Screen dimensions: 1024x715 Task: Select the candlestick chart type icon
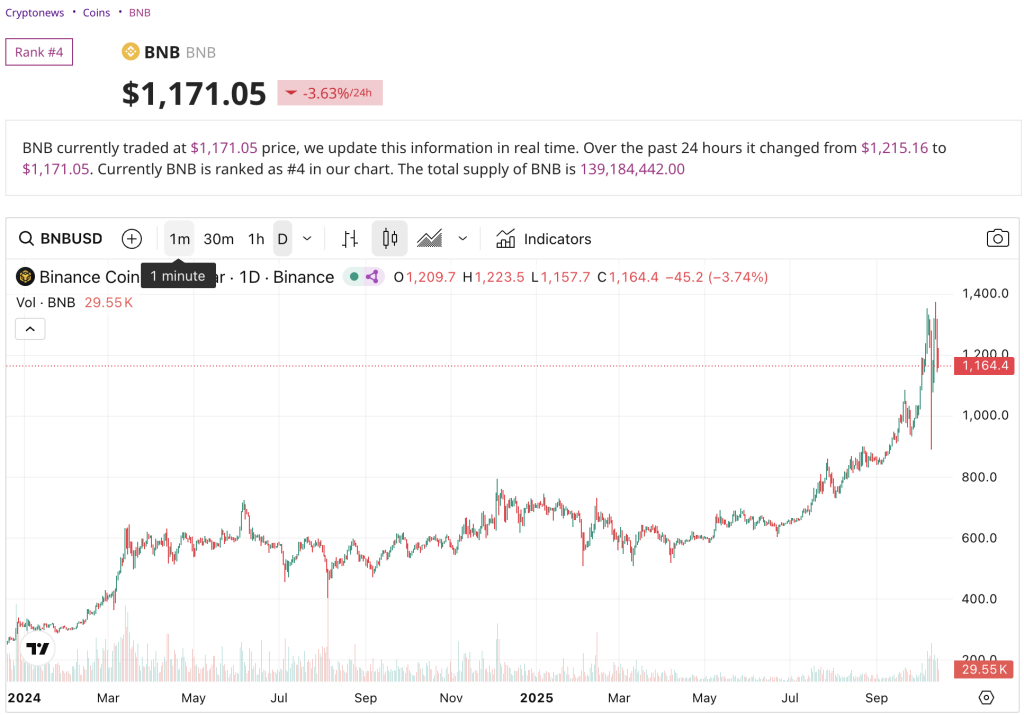click(389, 238)
